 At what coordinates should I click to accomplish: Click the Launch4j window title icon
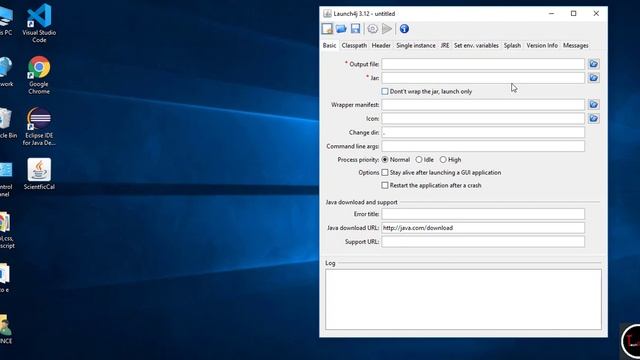pos(327,13)
